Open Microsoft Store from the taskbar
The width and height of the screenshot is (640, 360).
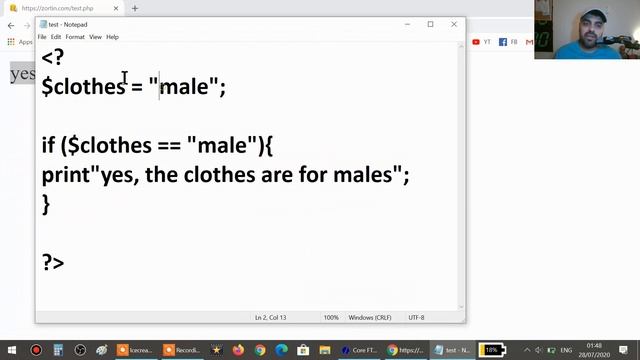tap(303, 350)
